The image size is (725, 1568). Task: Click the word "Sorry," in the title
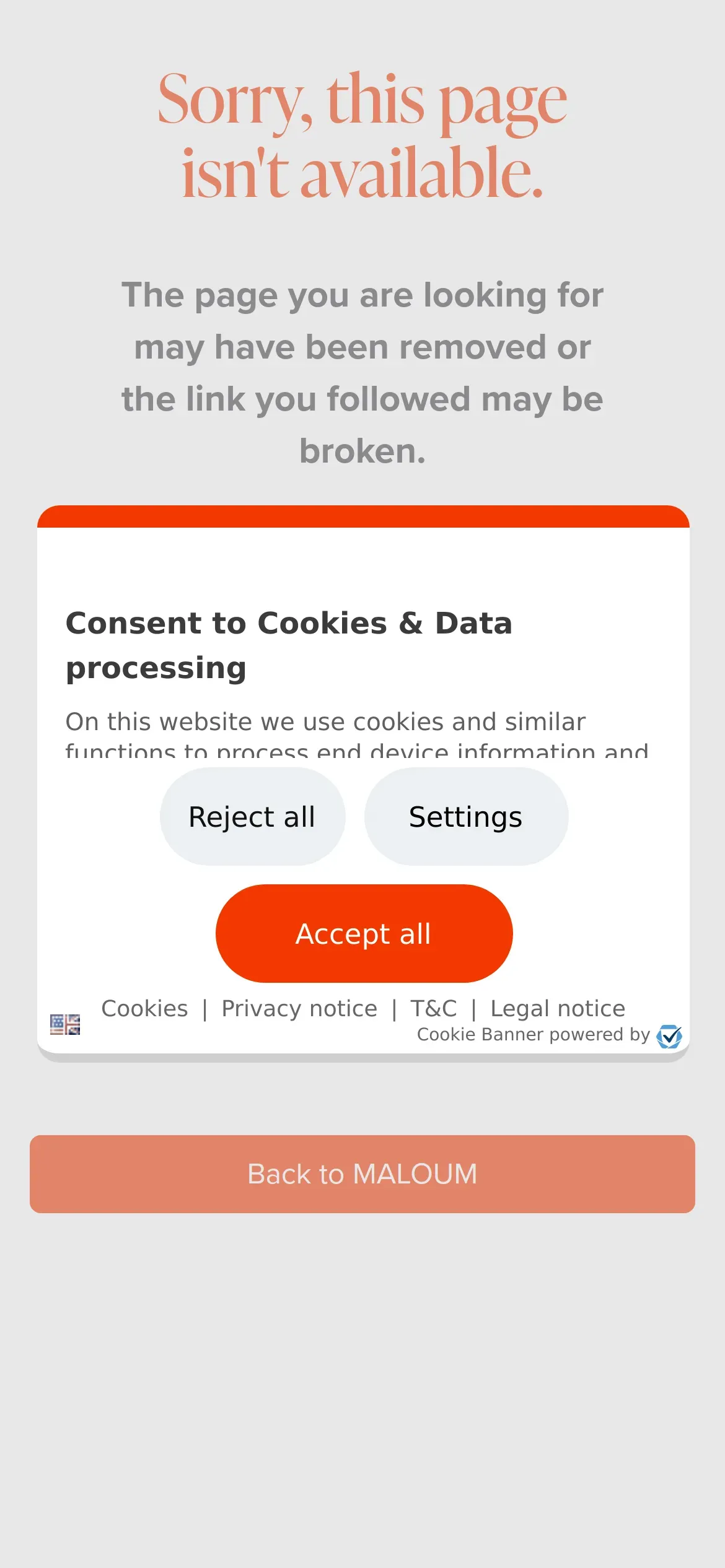(x=234, y=100)
